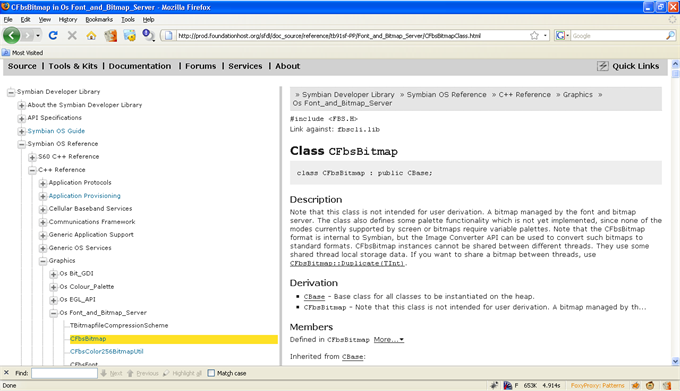680x391 pixels.
Task: Reload the page with the refresh icon
Action: pyautogui.click(x=53, y=36)
